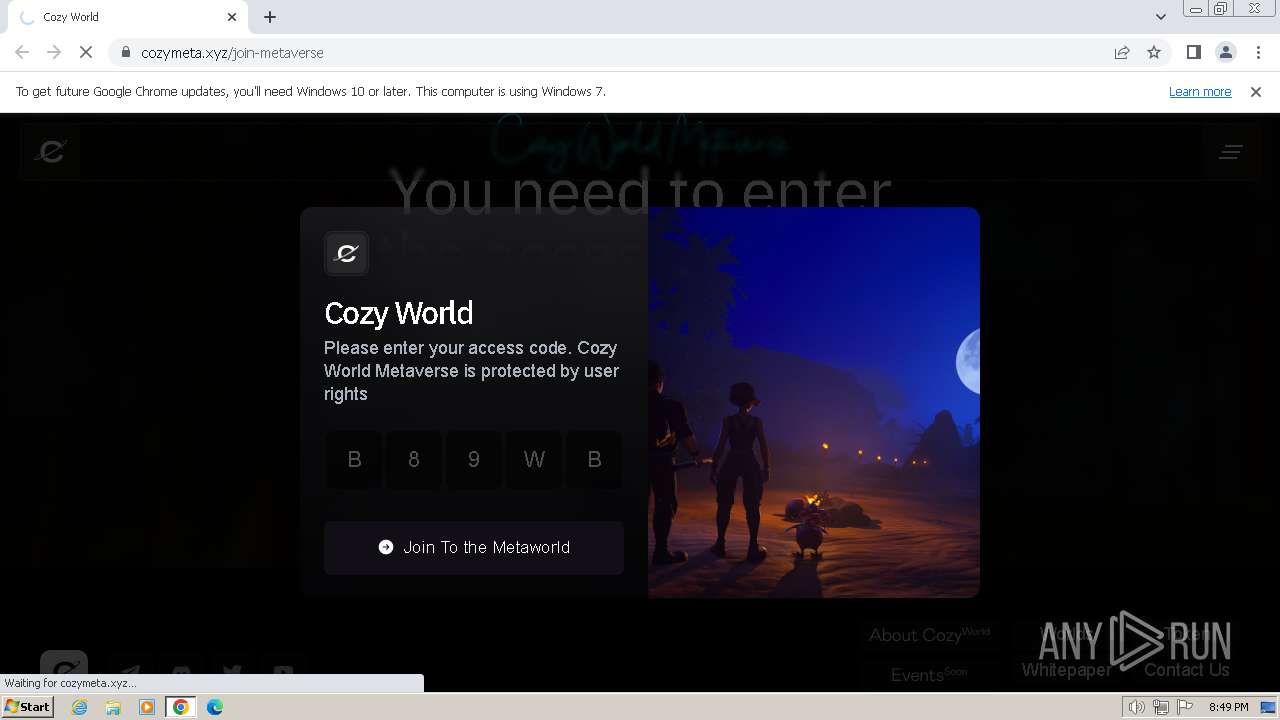Open the Windows Start menu
Image resolution: width=1280 pixels, height=720 pixels.
point(28,706)
